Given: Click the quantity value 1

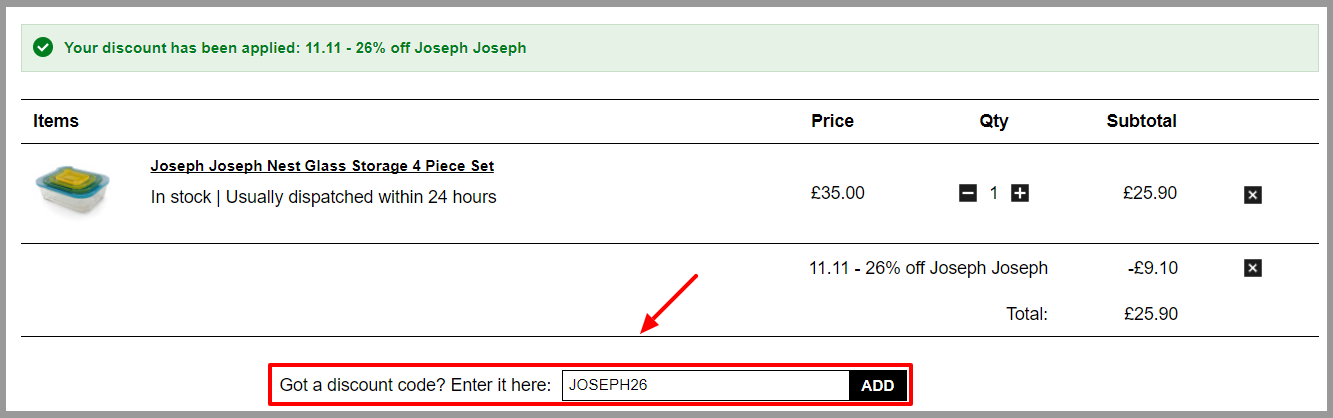Looking at the screenshot, I should (993, 194).
